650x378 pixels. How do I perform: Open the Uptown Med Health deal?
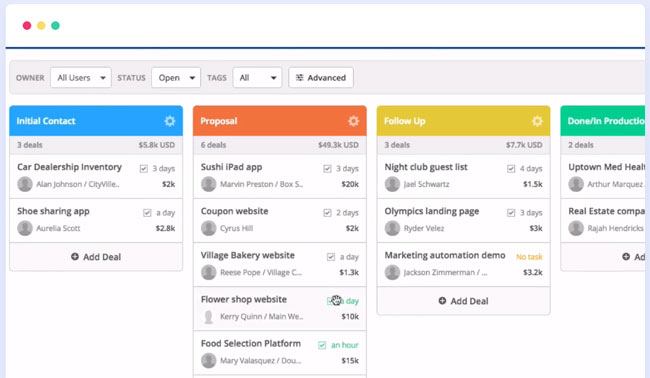(x=606, y=167)
